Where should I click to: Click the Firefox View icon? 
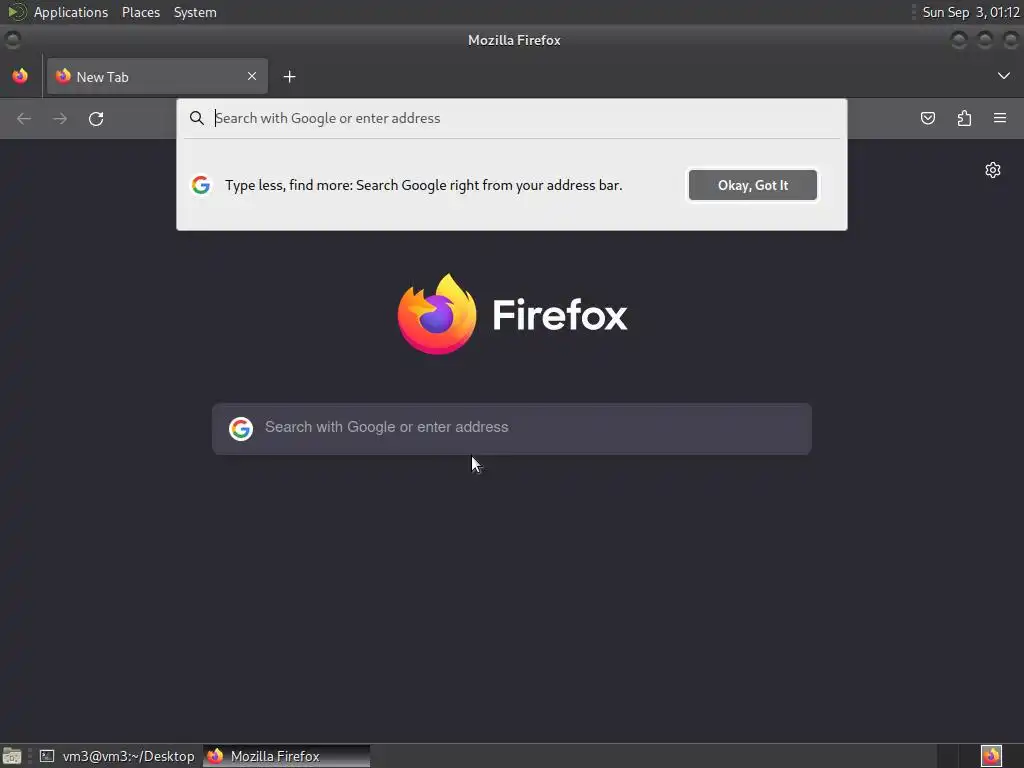20,76
